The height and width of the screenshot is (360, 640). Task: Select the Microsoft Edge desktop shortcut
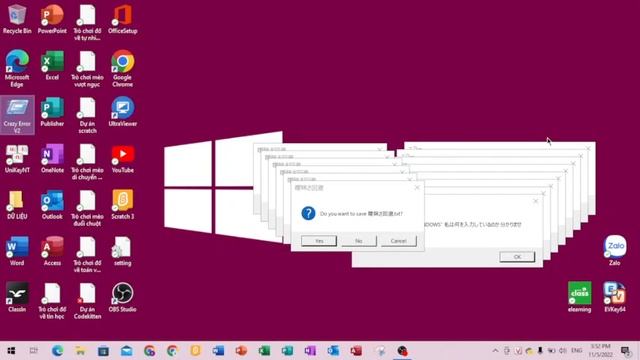point(17,69)
